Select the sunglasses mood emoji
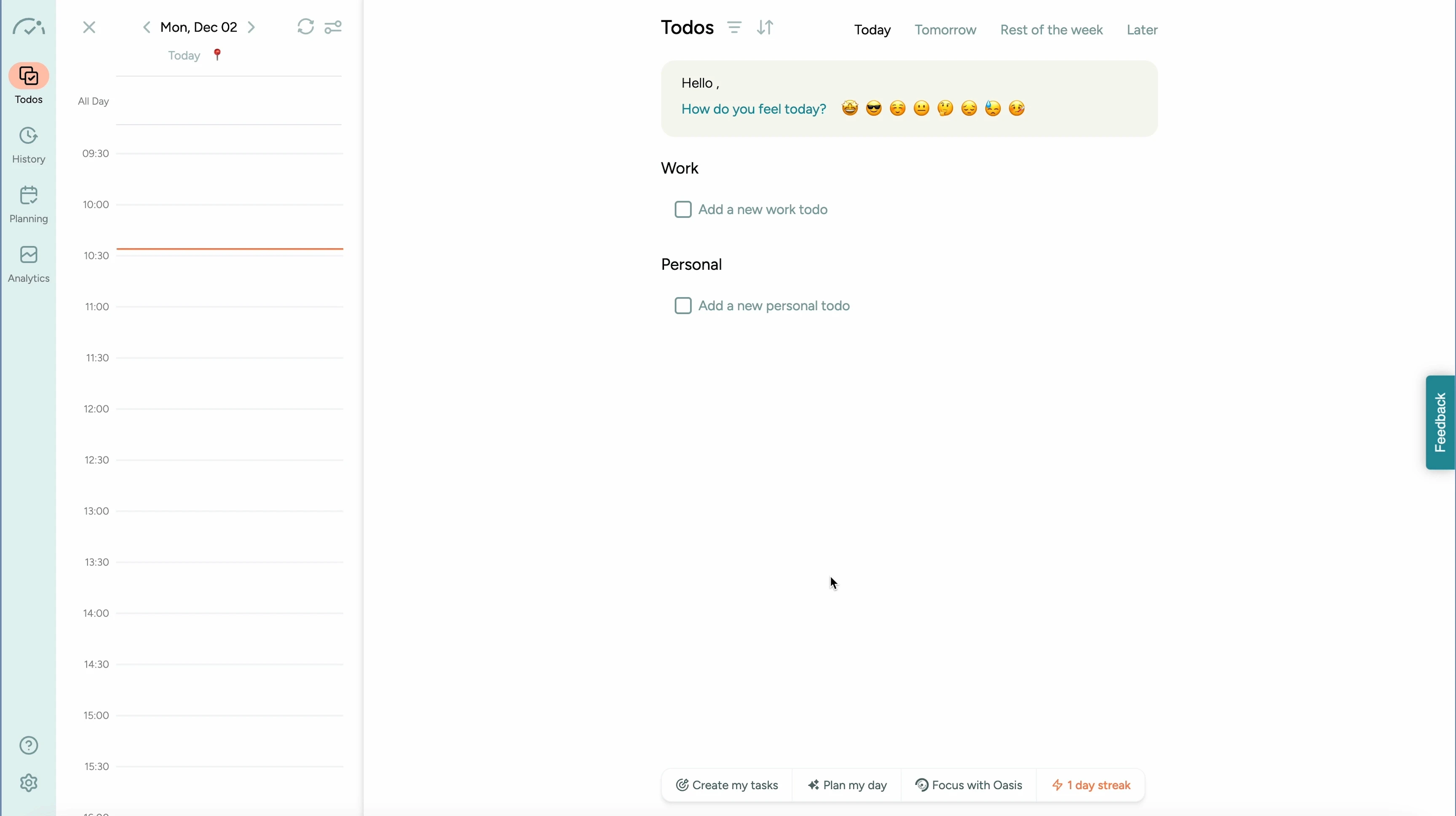The width and height of the screenshot is (1456, 816). (x=873, y=108)
